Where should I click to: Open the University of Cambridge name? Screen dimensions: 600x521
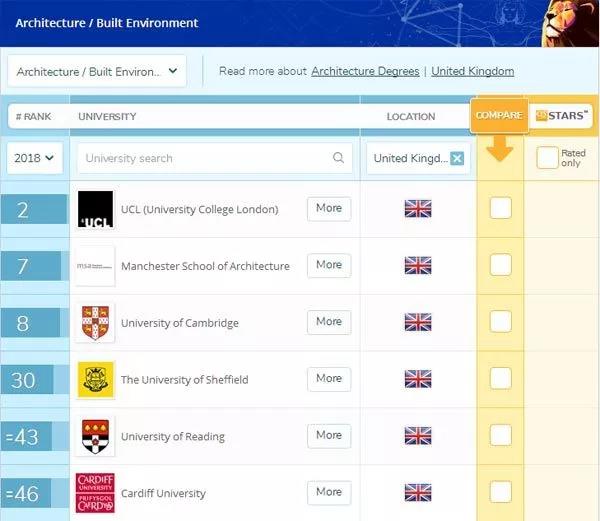click(x=179, y=323)
